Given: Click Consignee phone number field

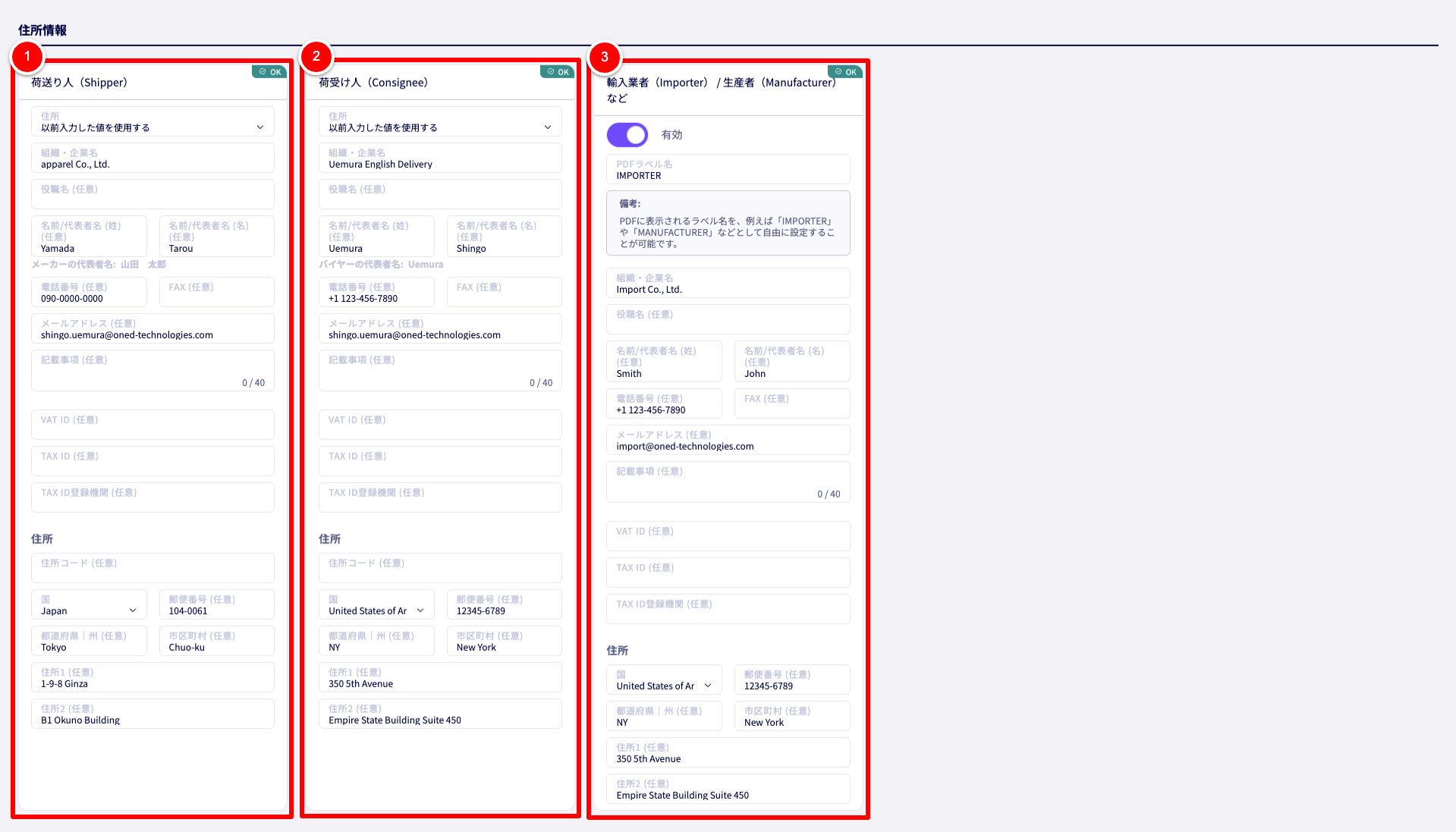Looking at the screenshot, I should click(x=376, y=293).
